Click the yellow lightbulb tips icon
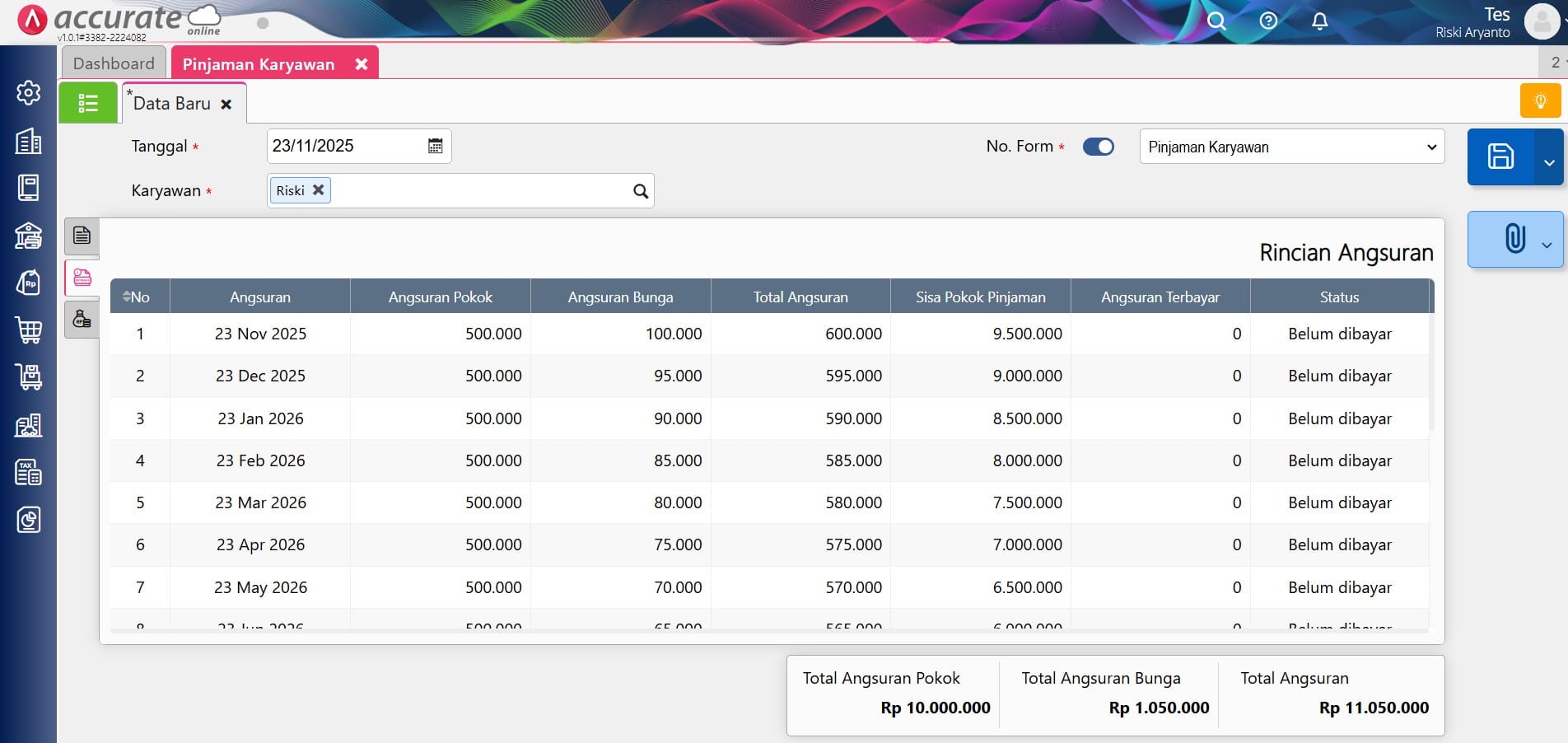The width and height of the screenshot is (1568, 743). [1540, 101]
